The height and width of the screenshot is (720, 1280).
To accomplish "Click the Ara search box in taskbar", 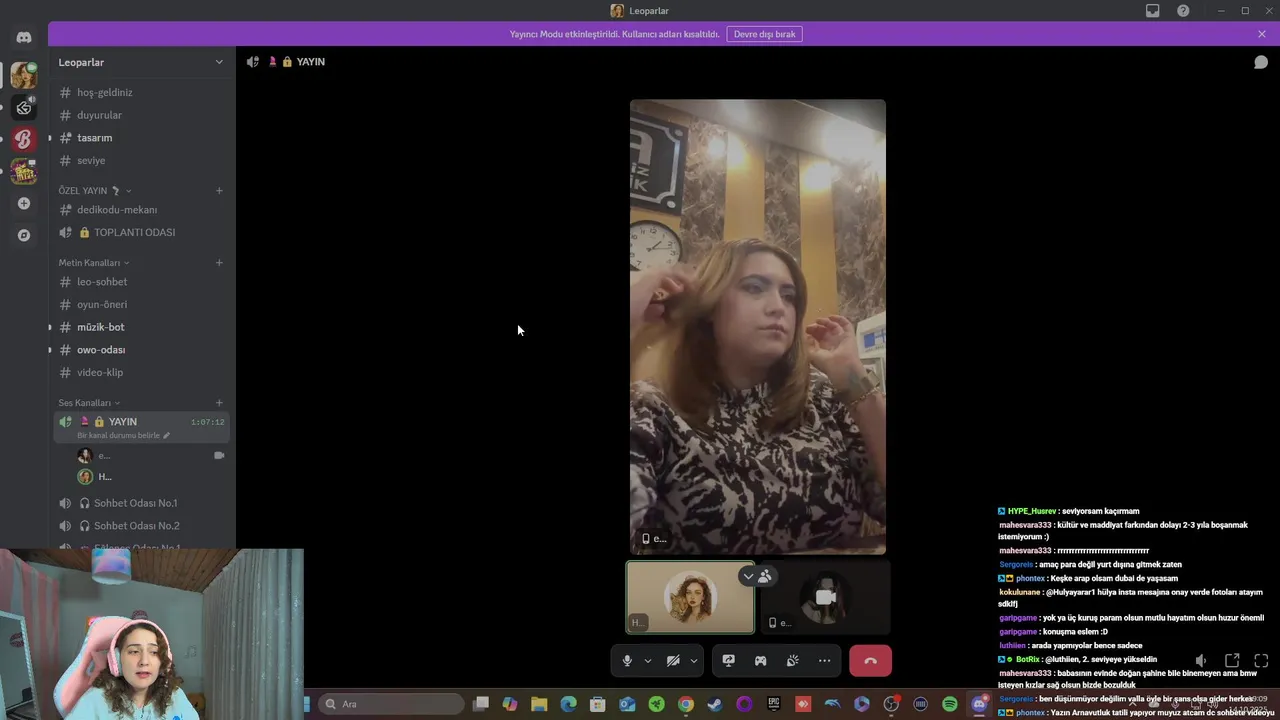I will [x=392, y=704].
